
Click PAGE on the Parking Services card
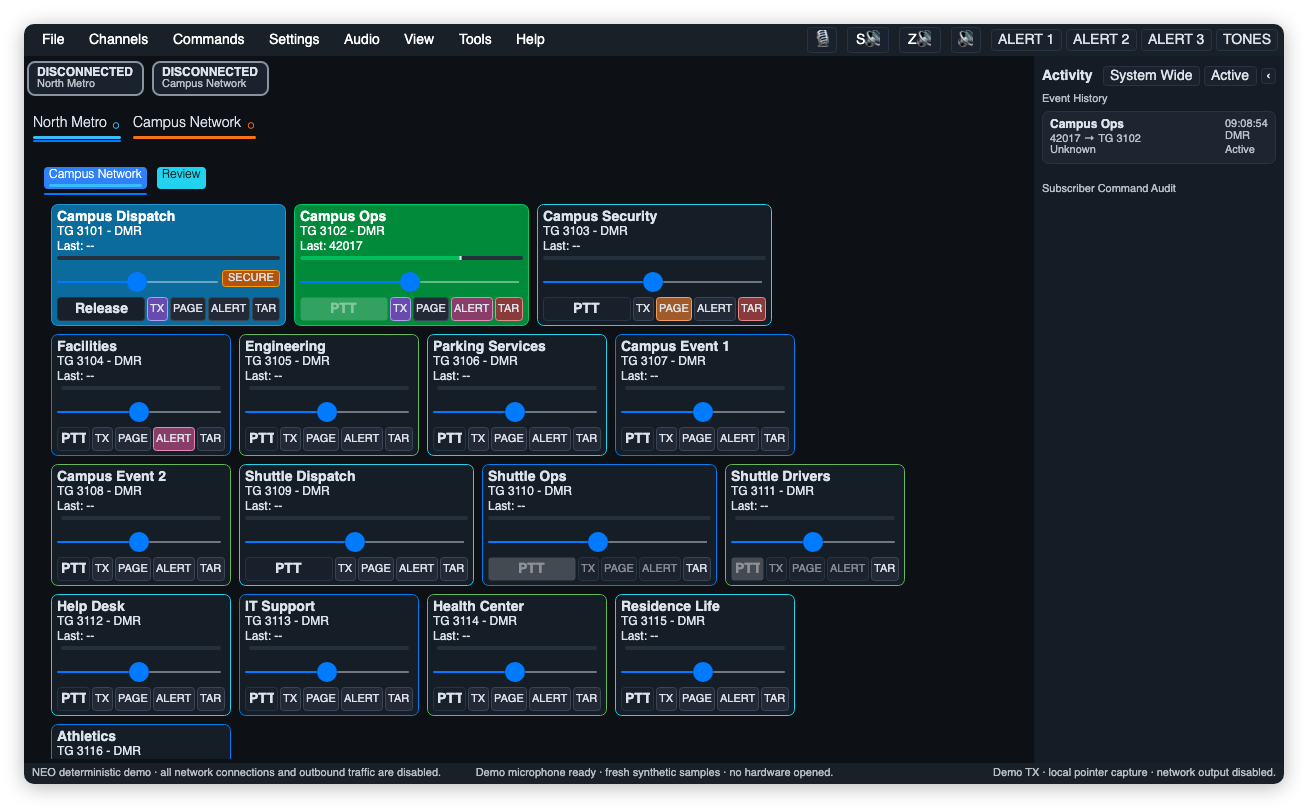[508, 438]
